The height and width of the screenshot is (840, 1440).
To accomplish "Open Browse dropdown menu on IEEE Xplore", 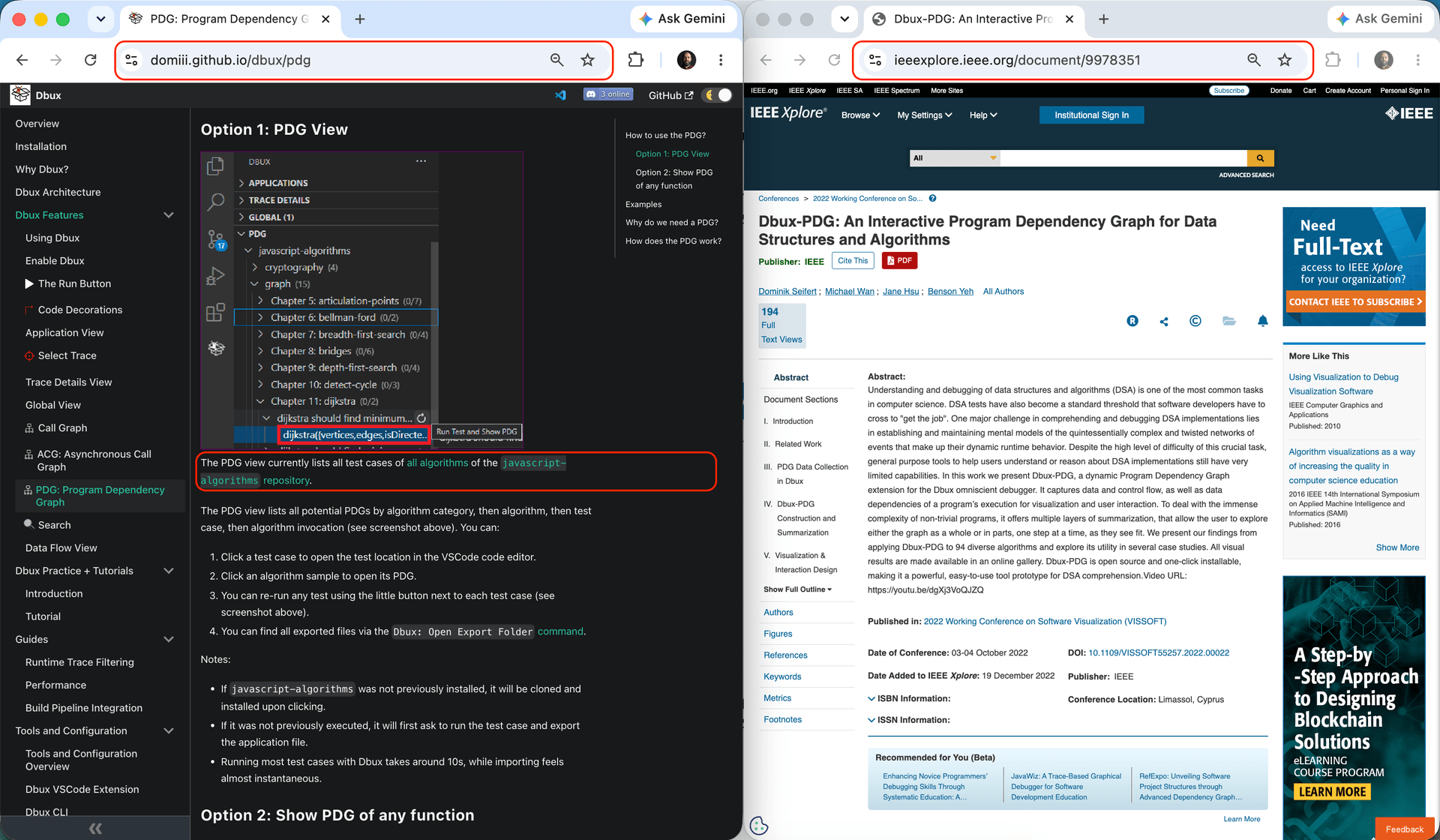I will pyautogui.click(x=860, y=115).
